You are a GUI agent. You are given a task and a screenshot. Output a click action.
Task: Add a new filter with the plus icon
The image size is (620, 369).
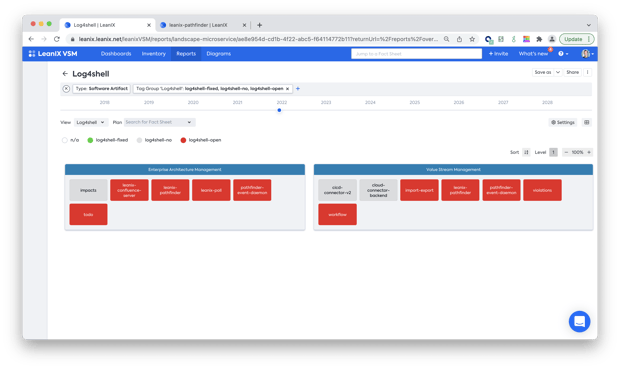pyautogui.click(x=298, y=89)
